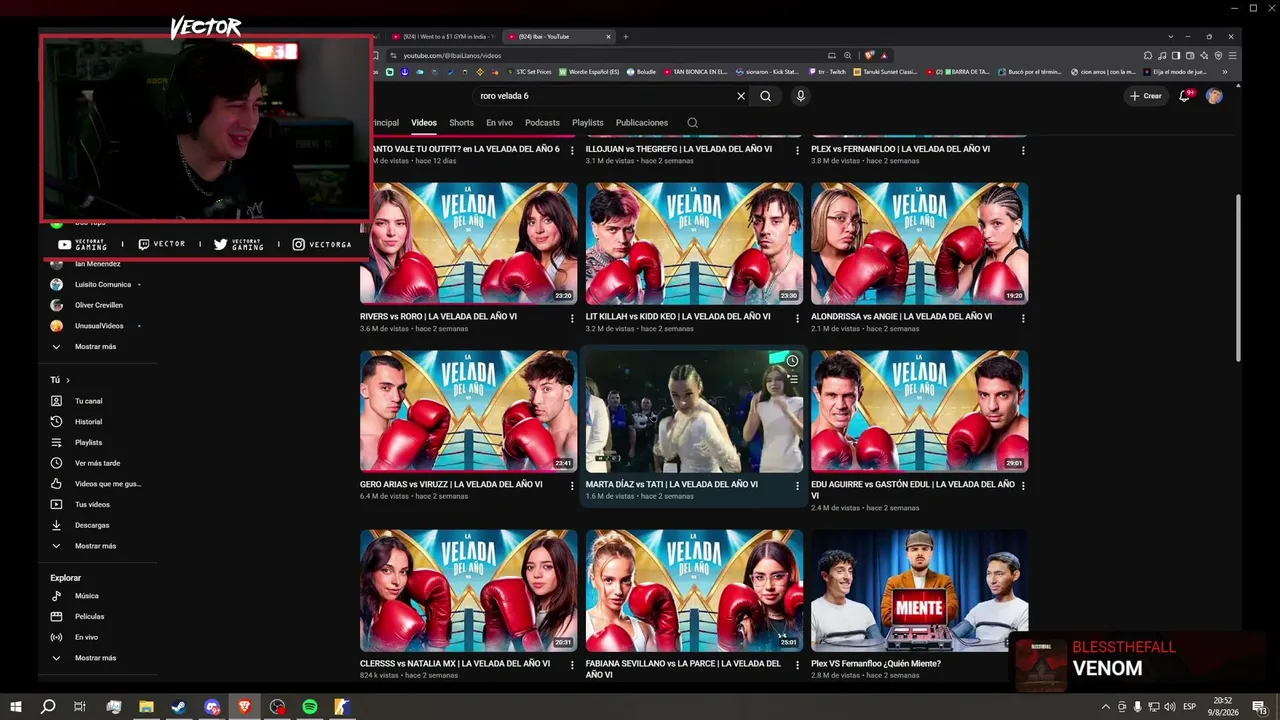
Task: Switch to the Publicaciones channel tab
Action: 642,123
